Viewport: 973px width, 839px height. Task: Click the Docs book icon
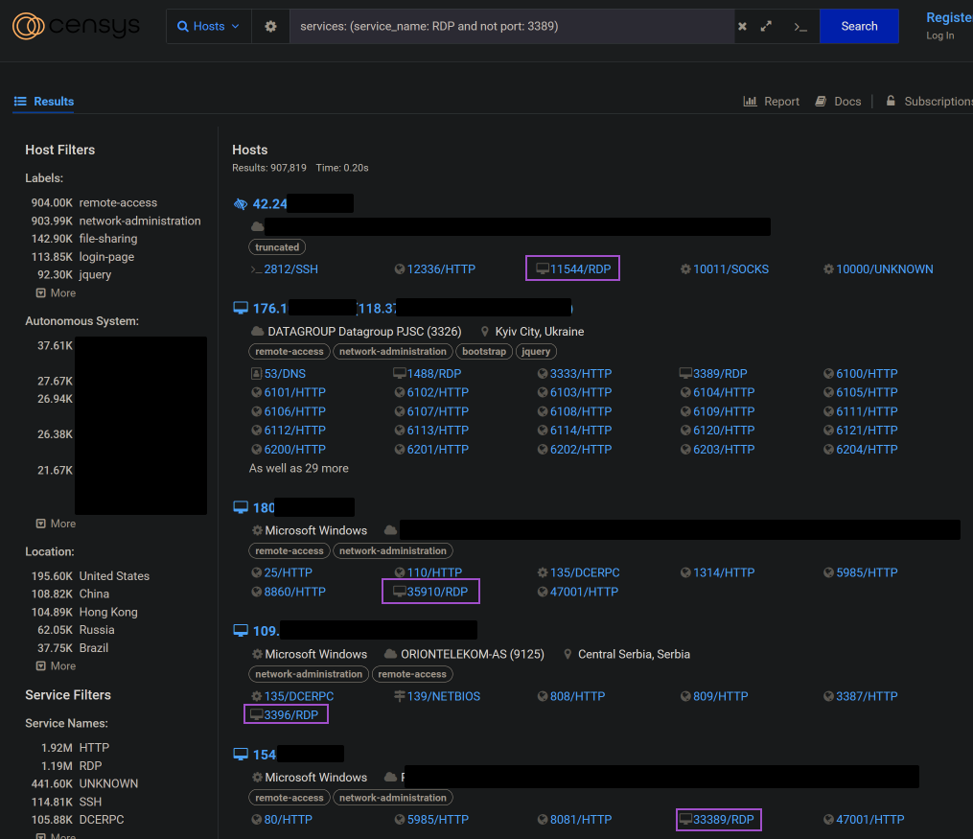[x=820, y=101]
